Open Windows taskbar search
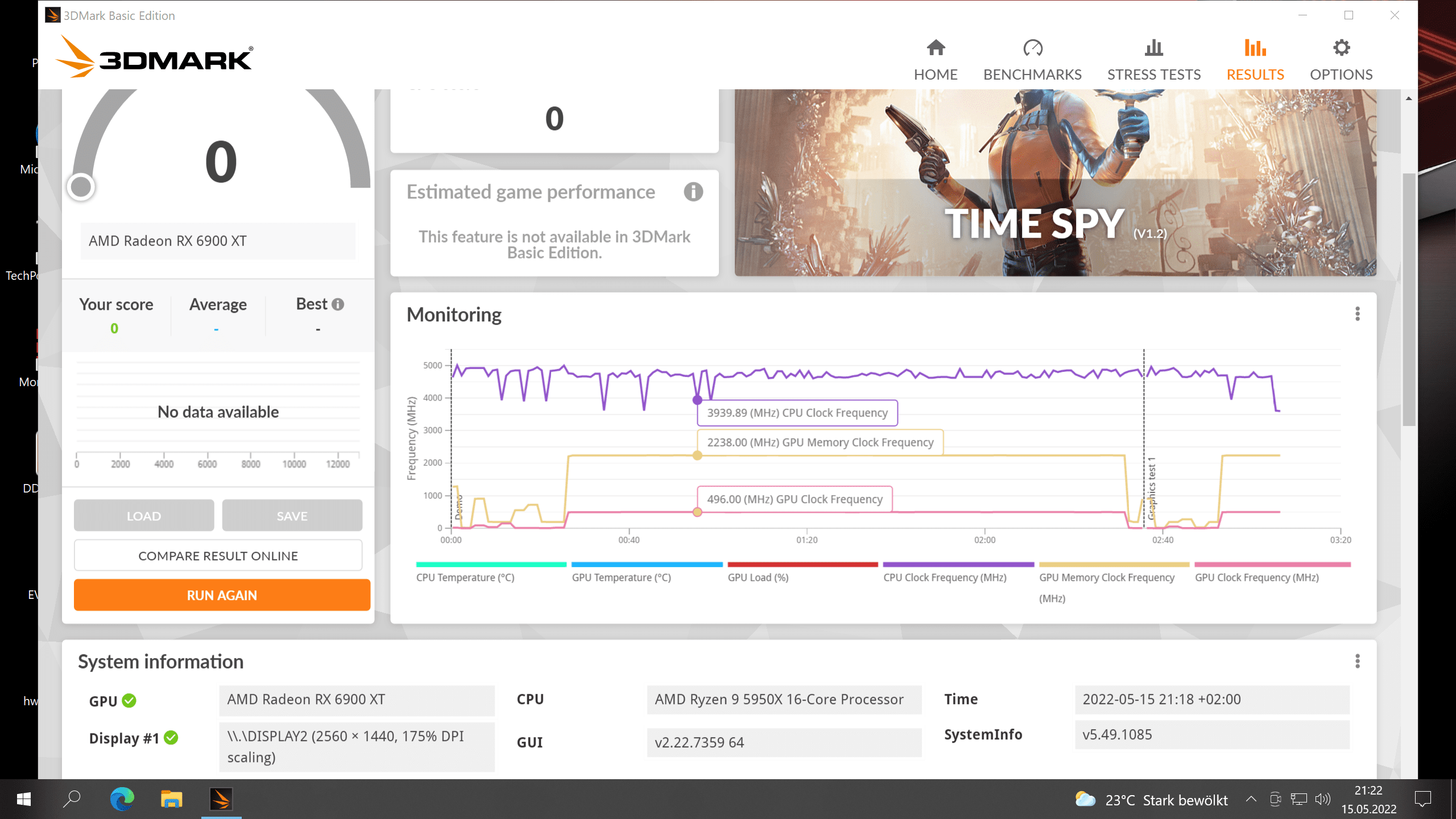The image size is (1456, 819). coord(72,799)
